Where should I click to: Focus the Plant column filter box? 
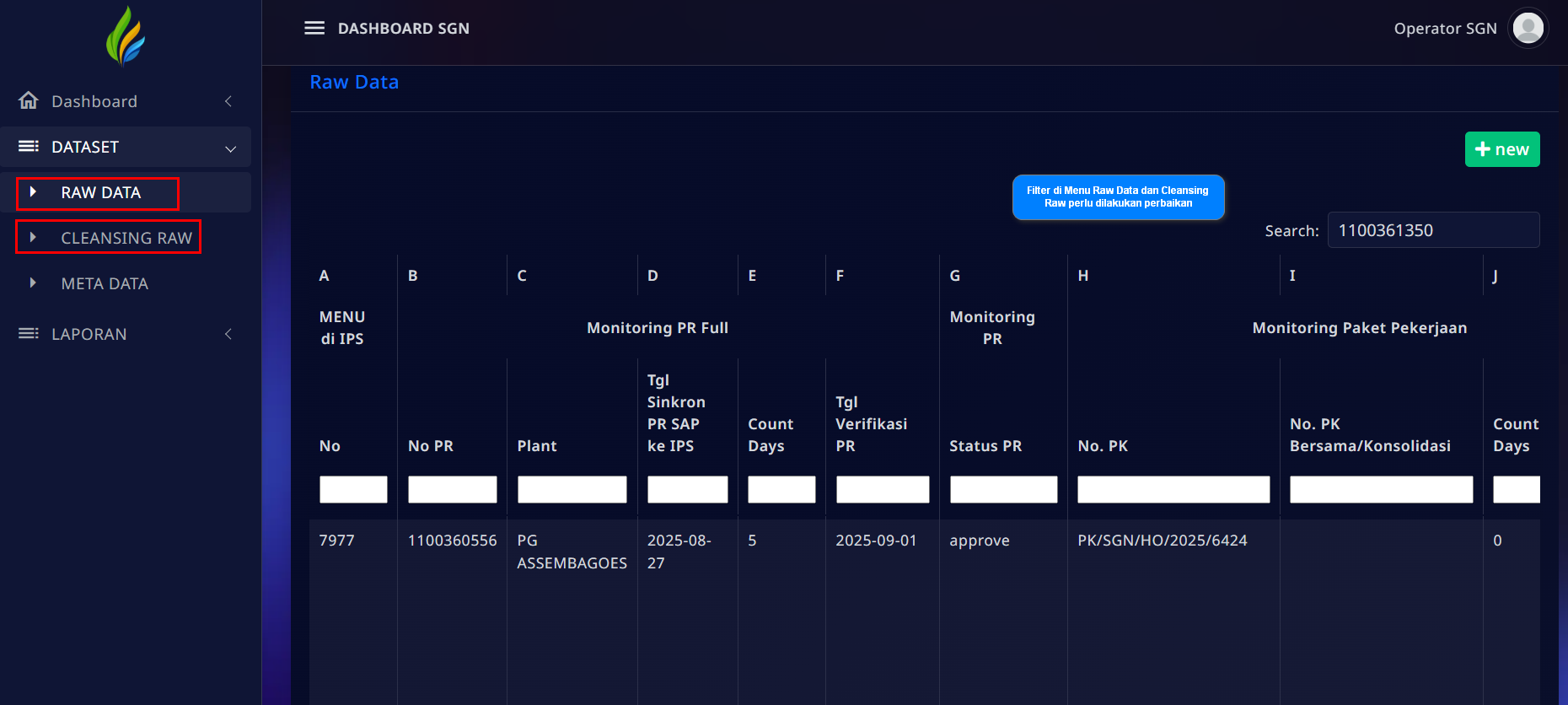click(x=572, y=489)
